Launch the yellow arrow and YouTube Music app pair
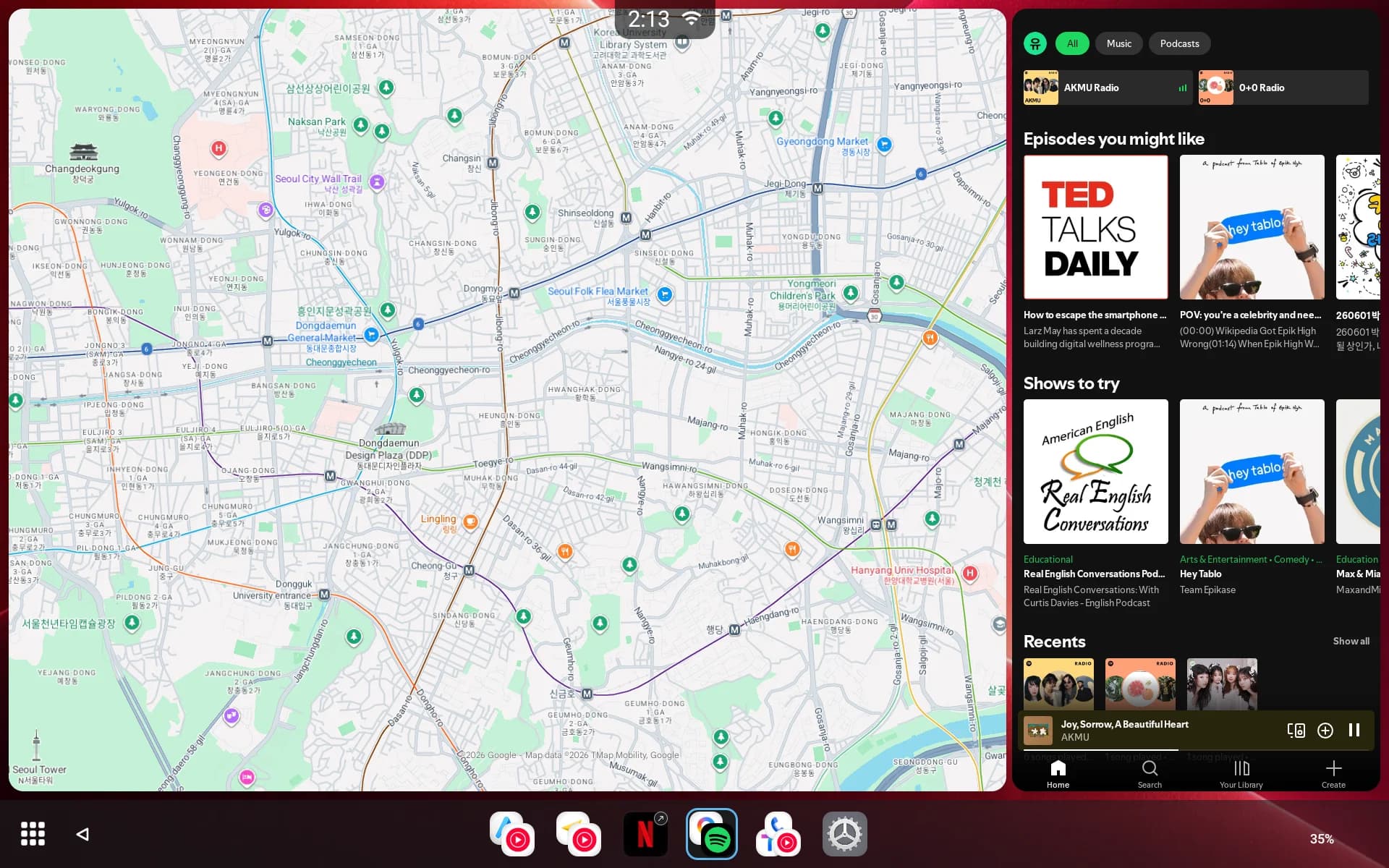Image resolution: width=1389 pixels, height=868 pixels. [x=579, y=834]
